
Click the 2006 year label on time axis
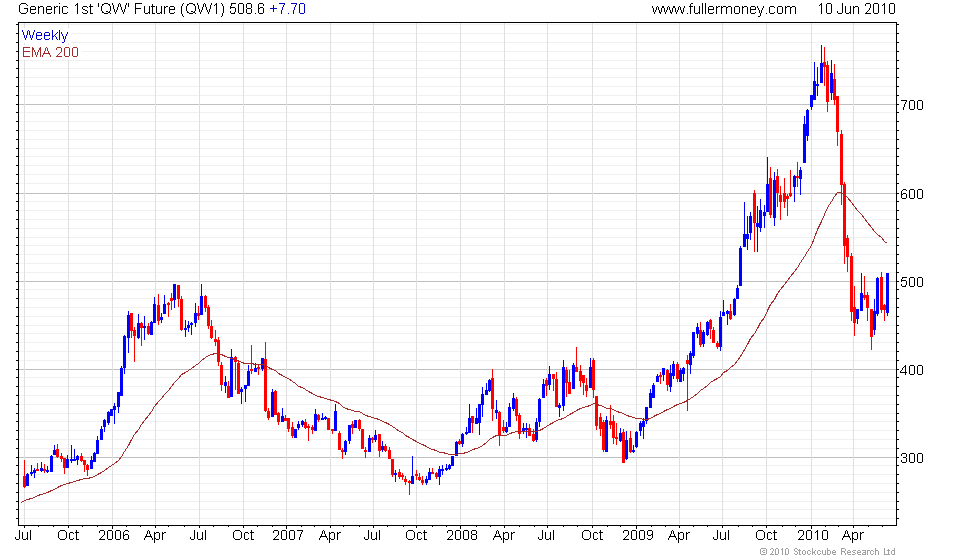(114, 536)
